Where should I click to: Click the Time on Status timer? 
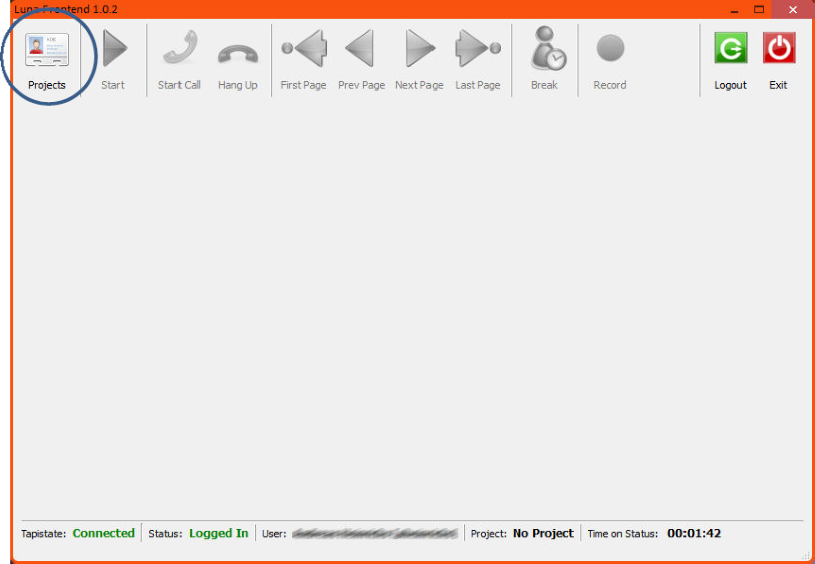tap(694, 534)
